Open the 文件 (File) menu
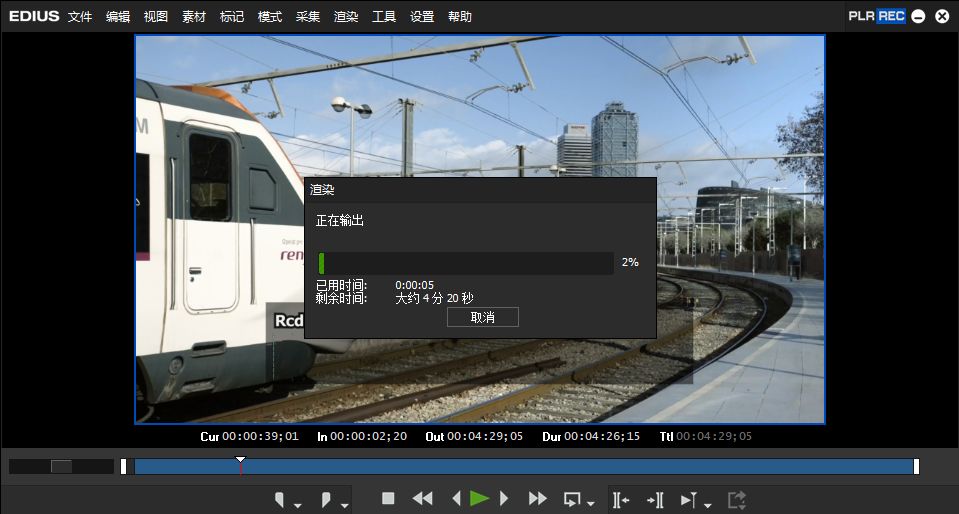959x514 pixels. click(80, 17)
